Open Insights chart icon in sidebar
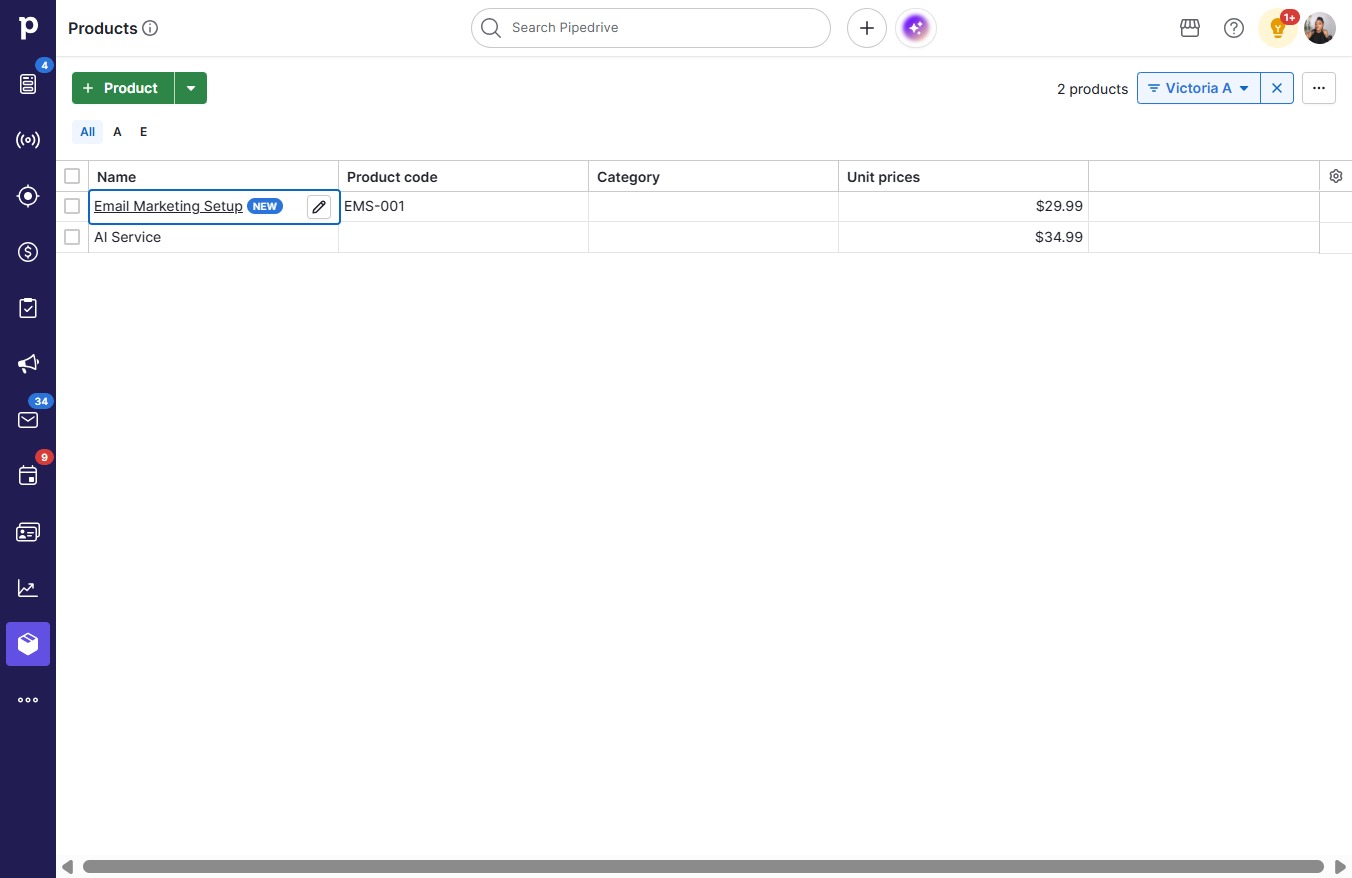Screen dimensions: 1352x878 pyautogui.click(x=28, y=588)
